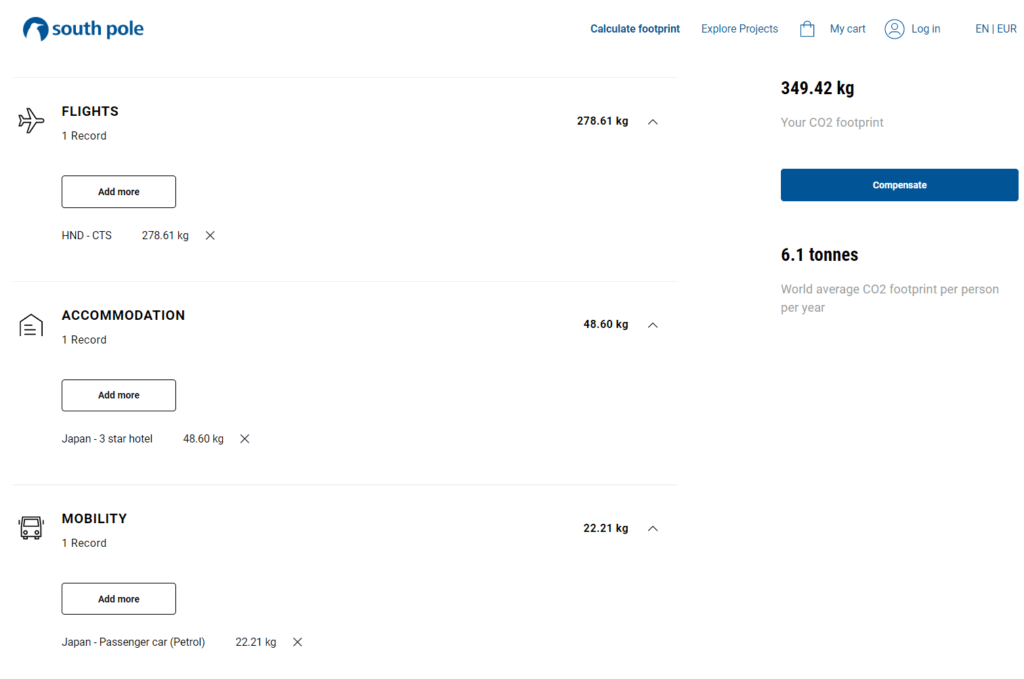Collapse the Mobility section
This screenshot has width=1024, height=679.
652,529
